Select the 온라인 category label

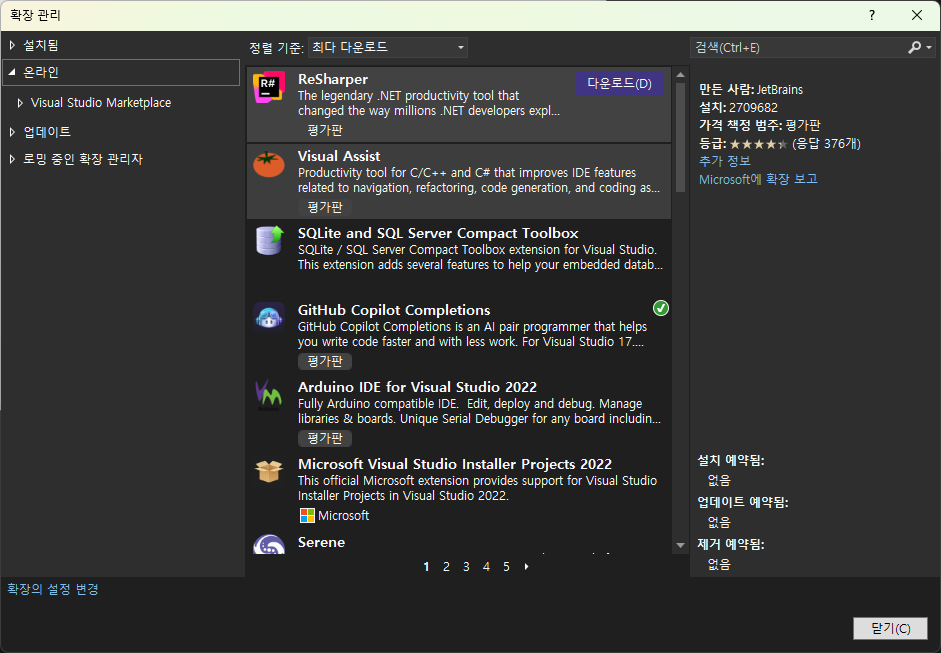click(x=41, y=72)
